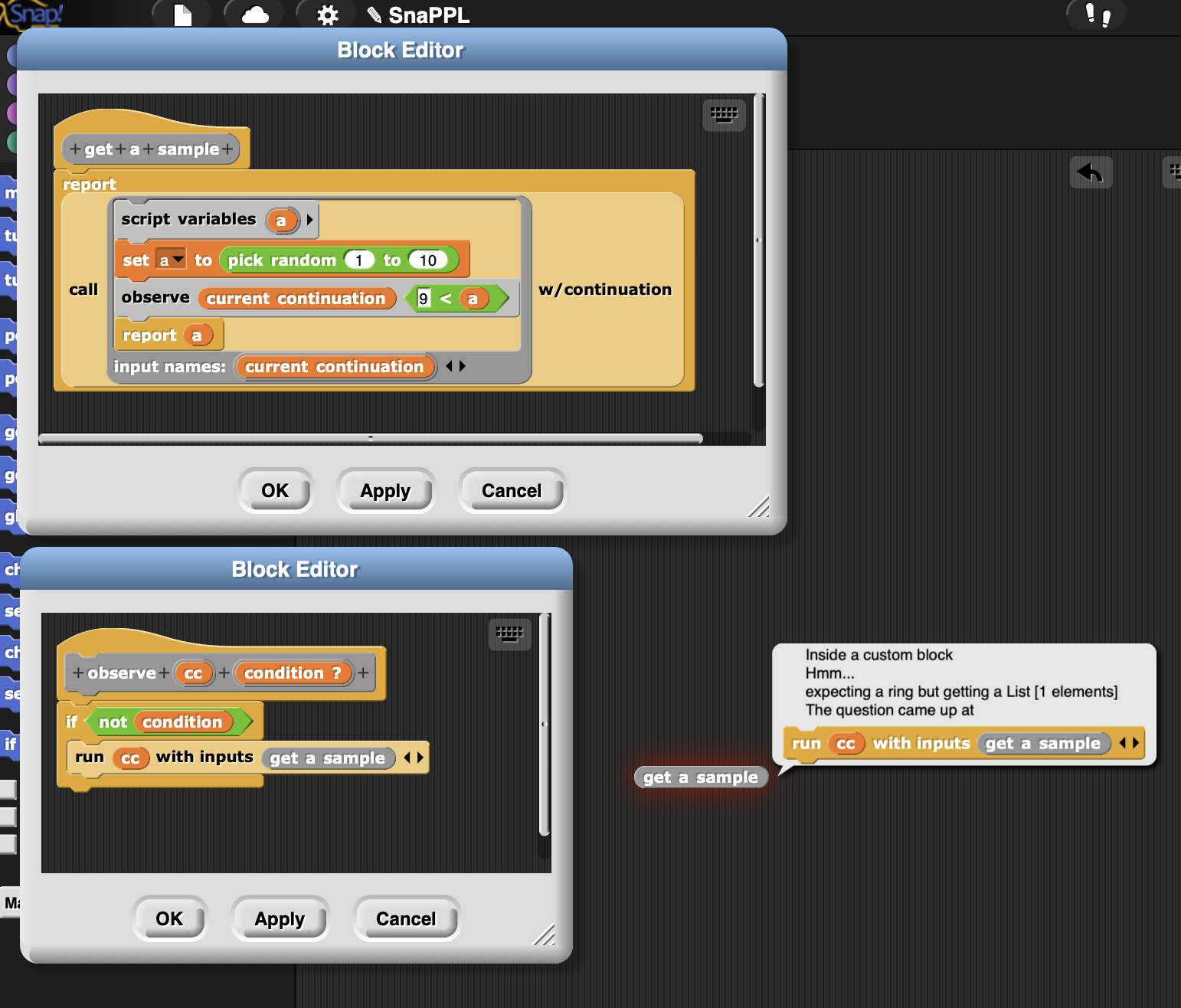Click input names arrows of gray ring
The height and width of the screenshot is (1008, 1181).
point(456,366)
